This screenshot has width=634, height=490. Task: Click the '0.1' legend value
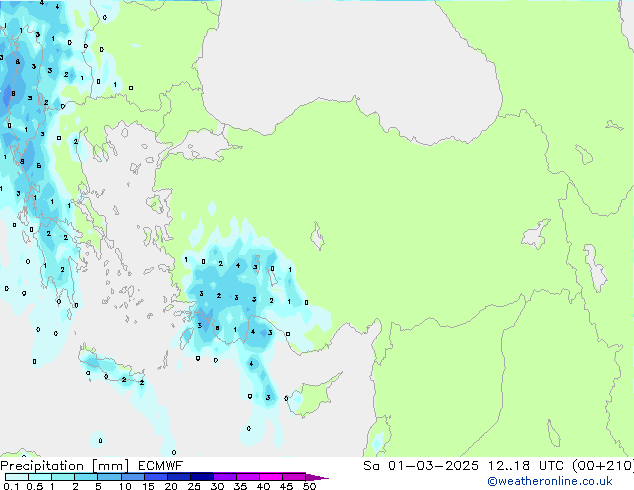click(11, 486)
